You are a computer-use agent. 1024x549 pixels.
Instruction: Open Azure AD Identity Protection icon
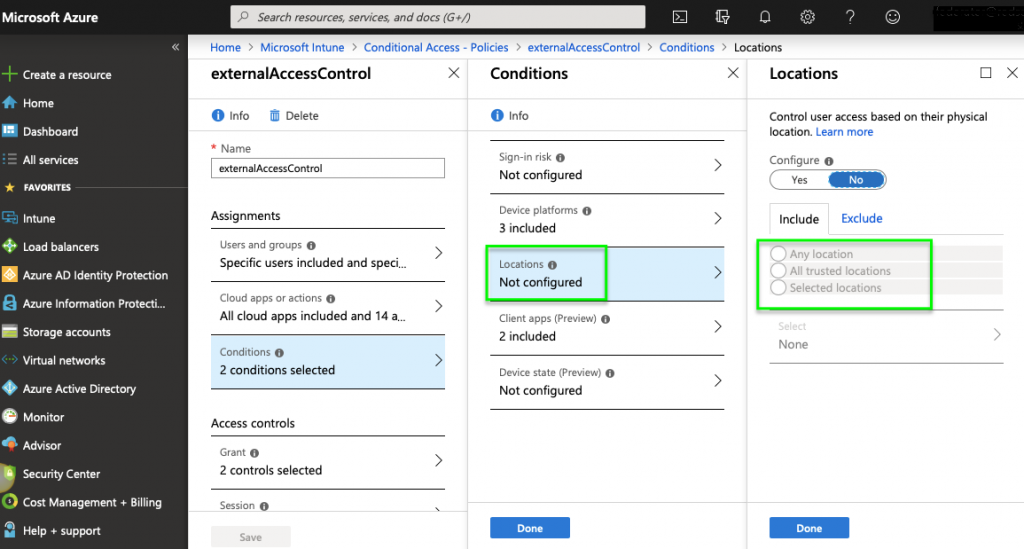click(10, 275)
